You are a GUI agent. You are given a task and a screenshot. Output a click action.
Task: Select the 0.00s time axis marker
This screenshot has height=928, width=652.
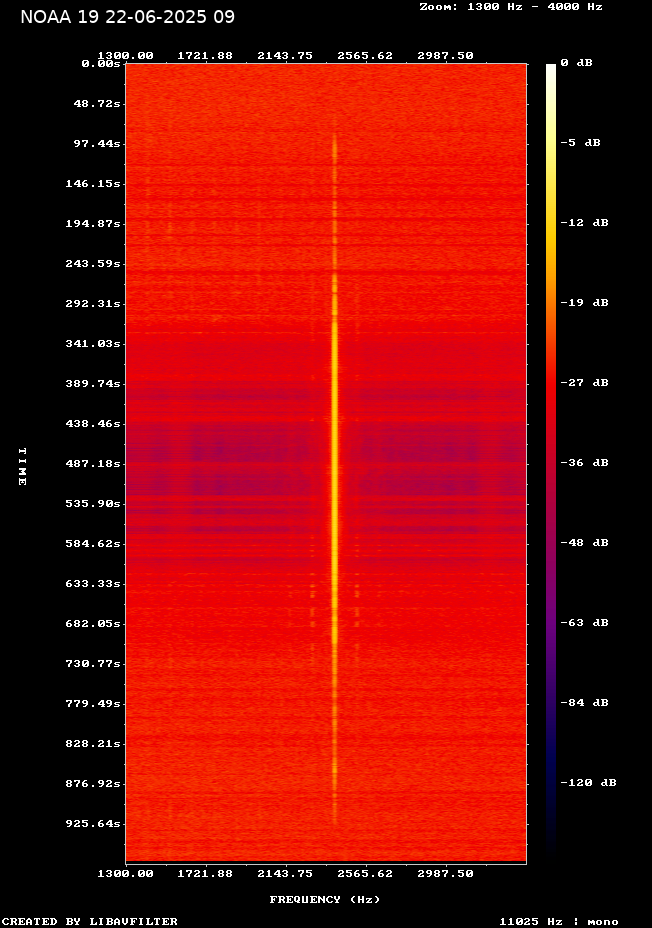(x=100, y=63)
